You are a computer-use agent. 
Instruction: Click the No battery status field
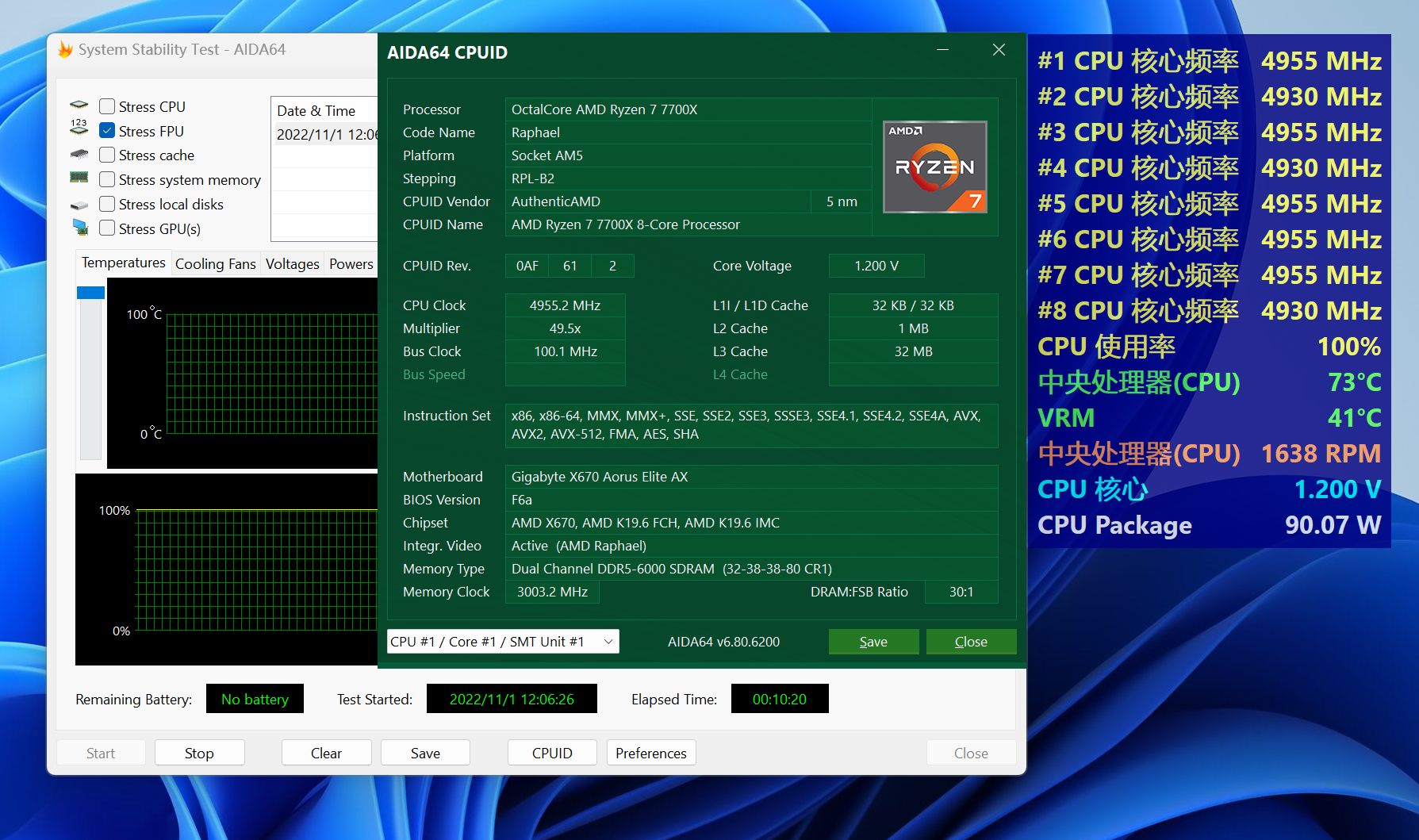click(255, 699)
